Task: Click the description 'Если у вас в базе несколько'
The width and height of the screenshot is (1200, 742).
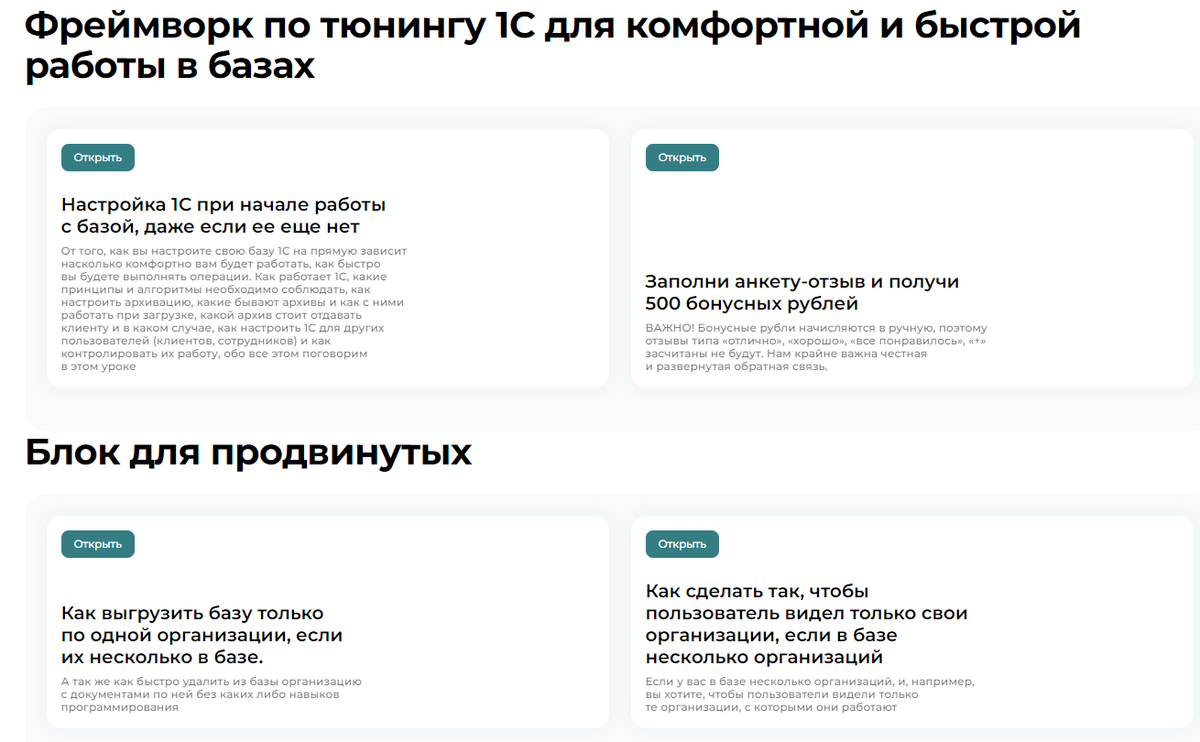Action: coord(809,694)
